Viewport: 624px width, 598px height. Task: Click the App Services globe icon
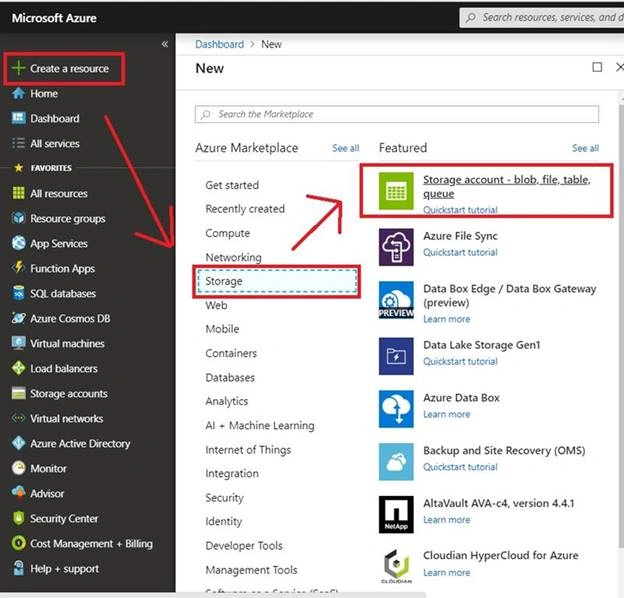tap(18, 243)
